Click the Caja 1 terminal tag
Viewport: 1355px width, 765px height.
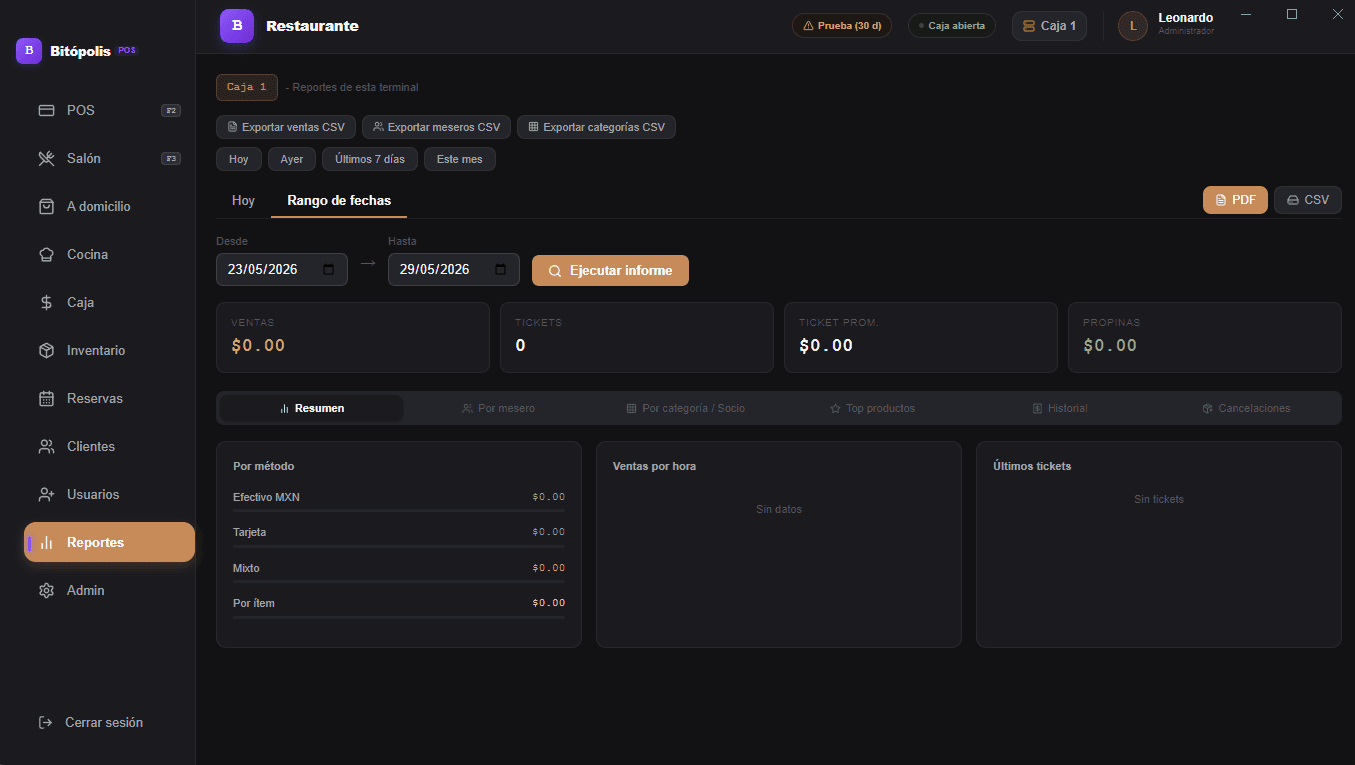pos(247,87)
